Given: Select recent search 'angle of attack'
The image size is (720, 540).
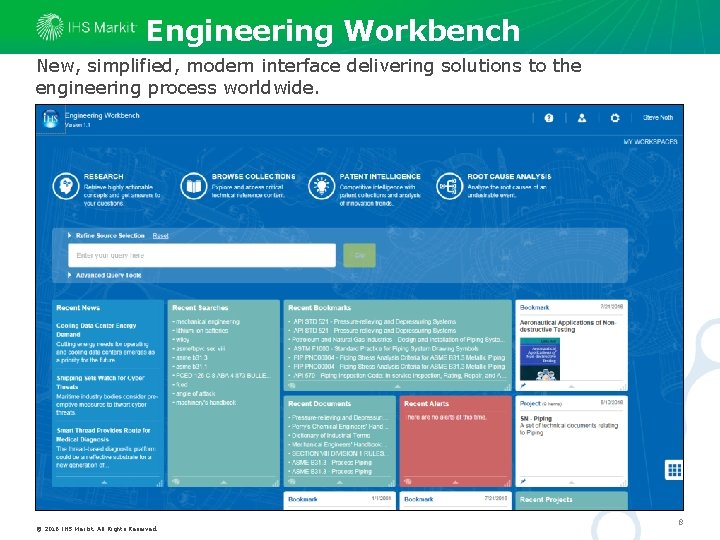Looking at the screenshot, I should tap(194, 394).
